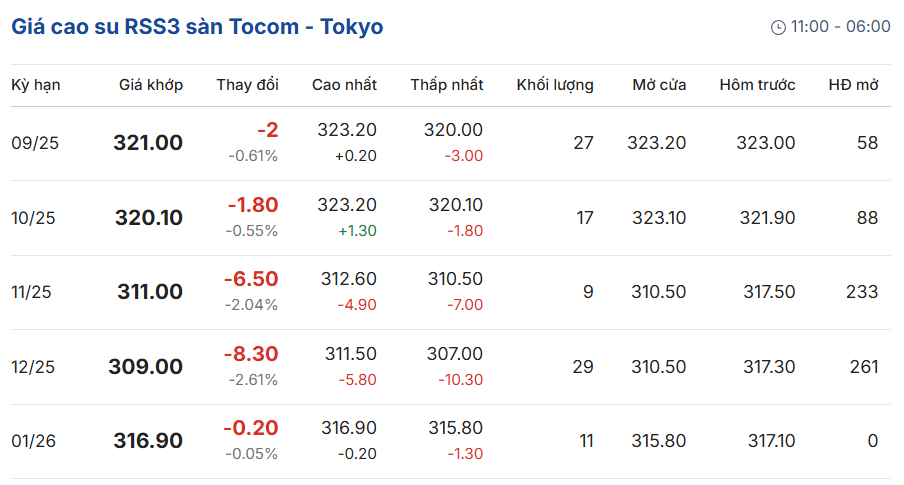904x485 pixels.
Task: Click the 11:00 - 06:00 trading time text
Action: (841, 27)
